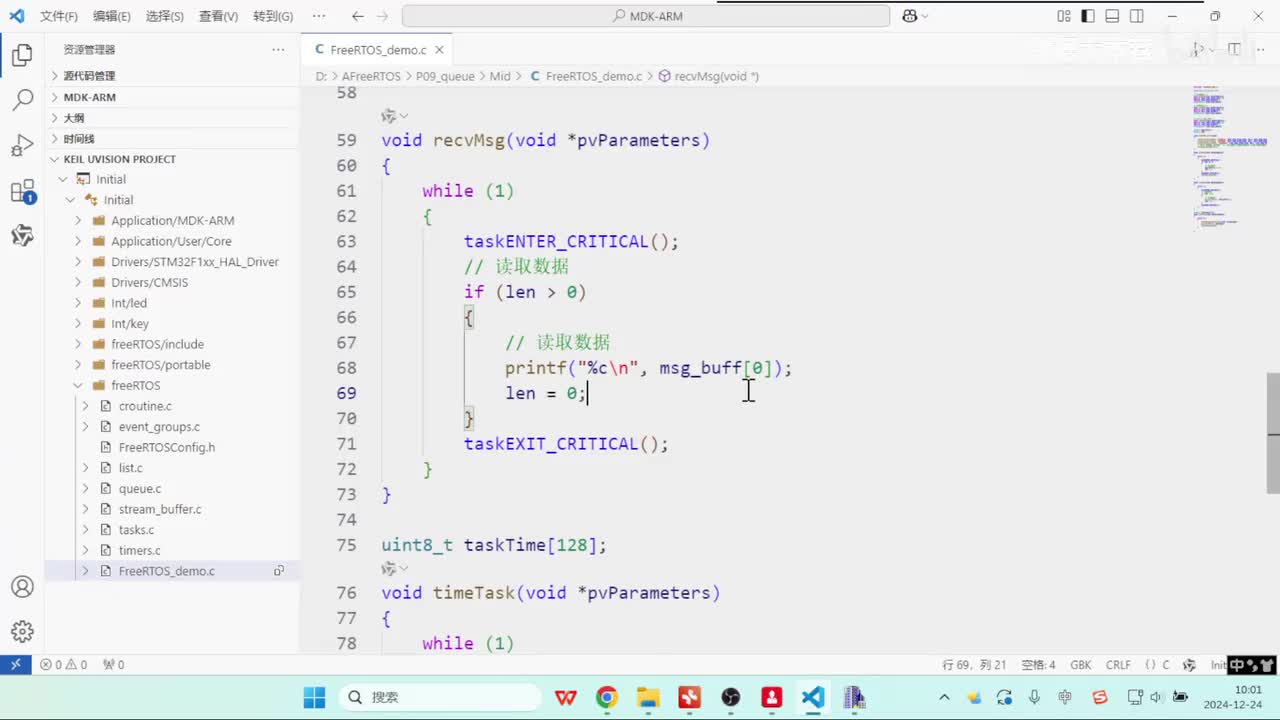Click the remote window indicator in the status bar

(x=16, y=665)
